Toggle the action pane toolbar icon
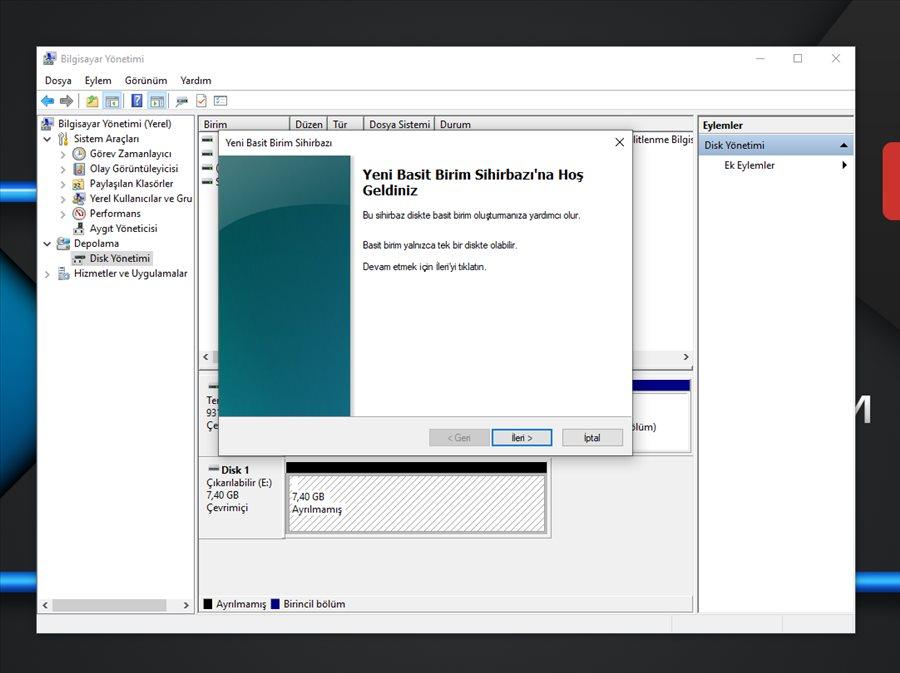Image resolution: width=900 pixels, height=673 pixels. tap(156, 101)
